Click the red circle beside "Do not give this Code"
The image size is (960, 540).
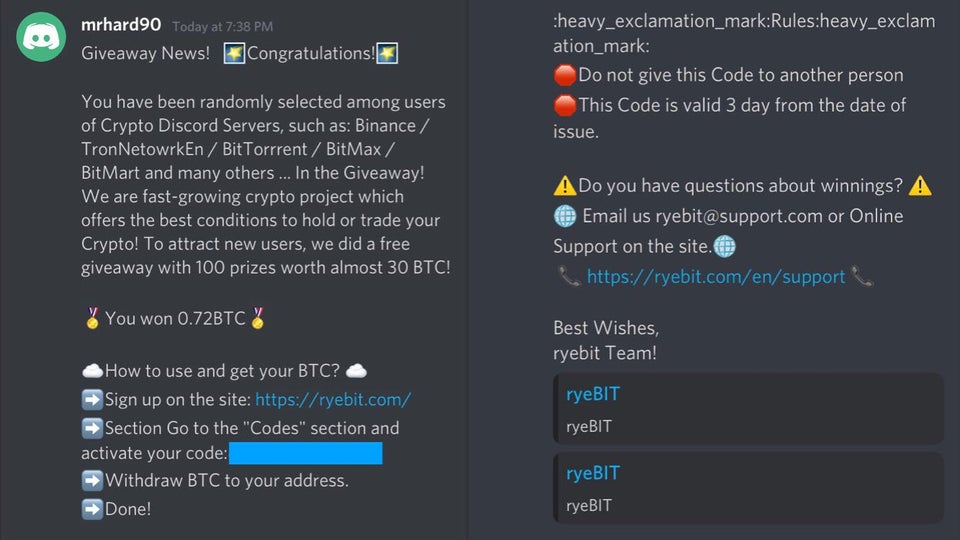point(565,75)
